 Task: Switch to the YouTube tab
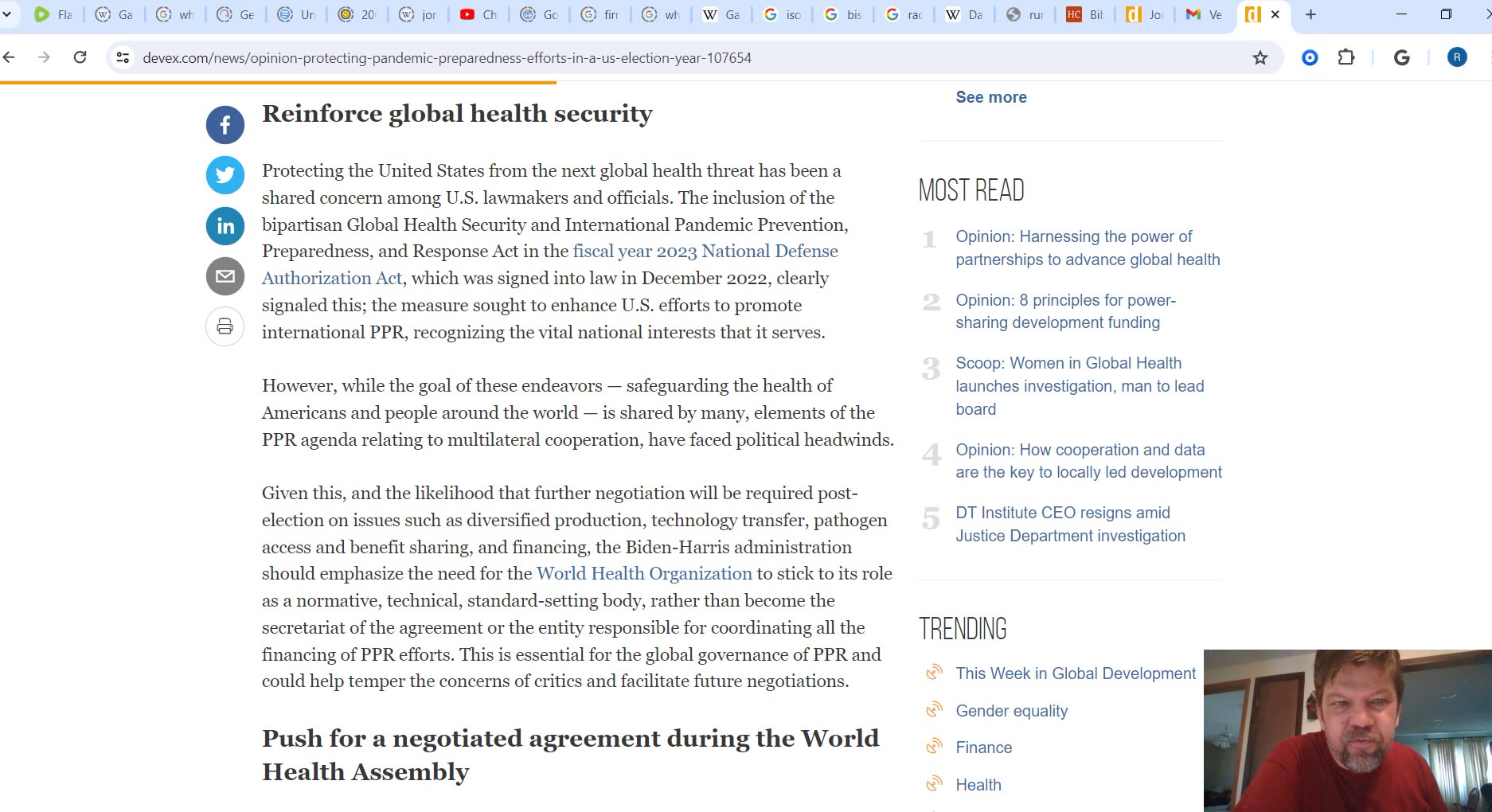[x=478, y=14]
